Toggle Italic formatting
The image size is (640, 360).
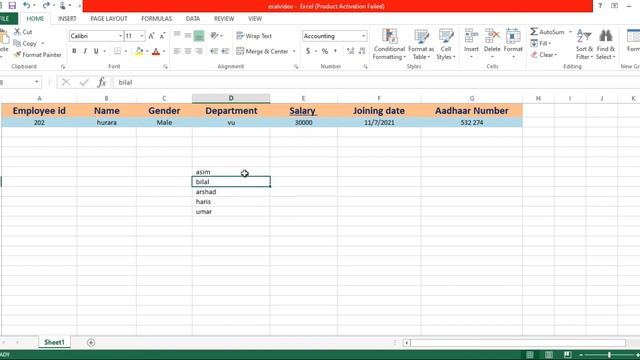85,51
